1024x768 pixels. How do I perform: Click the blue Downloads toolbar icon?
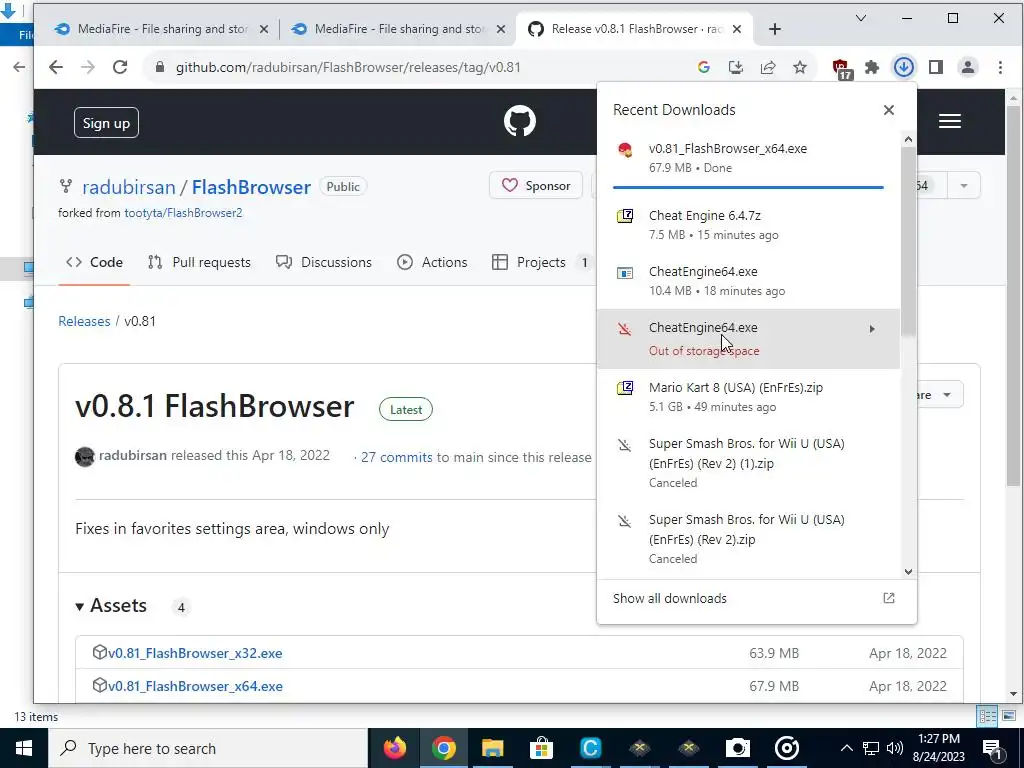pos(904,67)
